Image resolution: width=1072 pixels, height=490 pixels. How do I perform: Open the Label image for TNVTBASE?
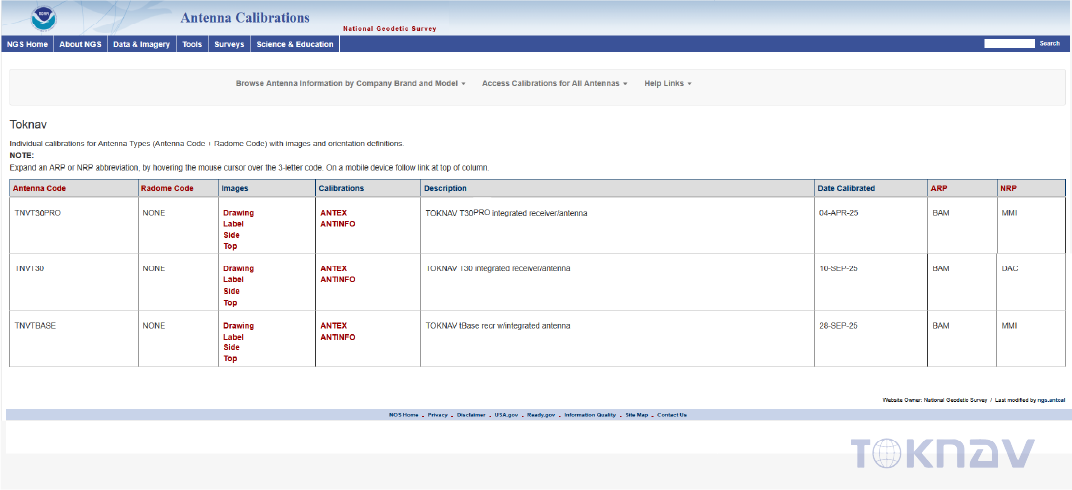[x=233, y=337]
